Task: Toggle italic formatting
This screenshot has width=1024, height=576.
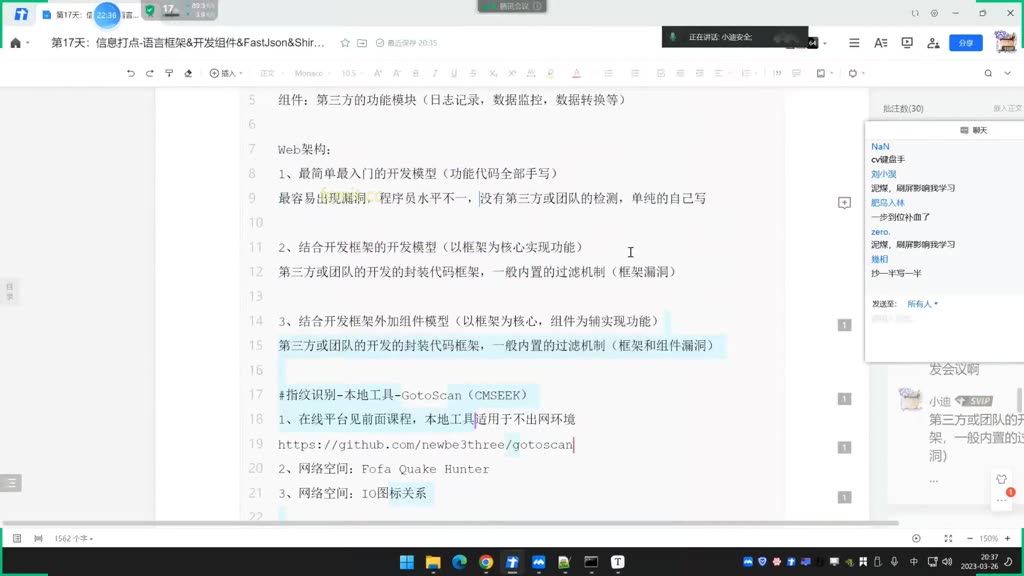Action: coord(434,73)
